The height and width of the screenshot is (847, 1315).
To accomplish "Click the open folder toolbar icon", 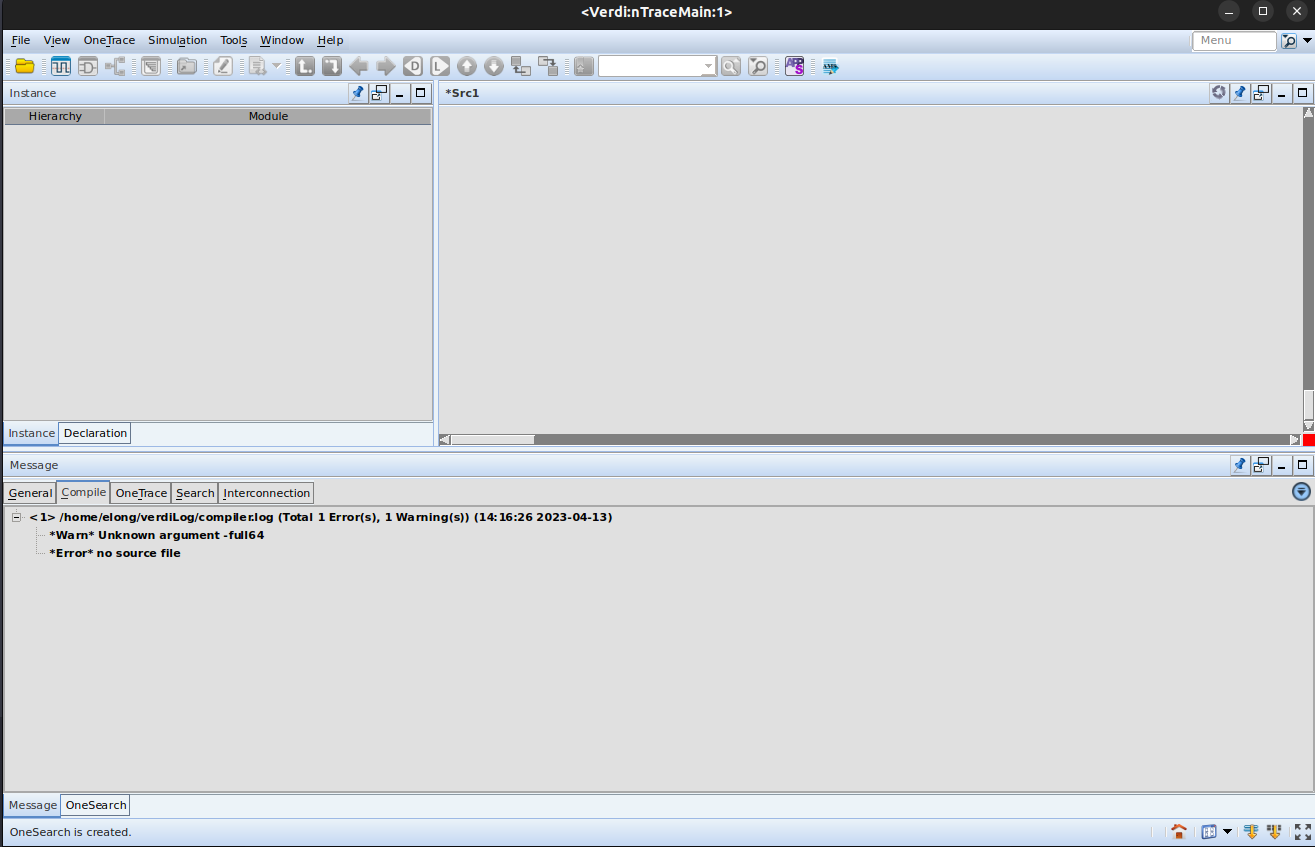I will (x=24, y=67).
